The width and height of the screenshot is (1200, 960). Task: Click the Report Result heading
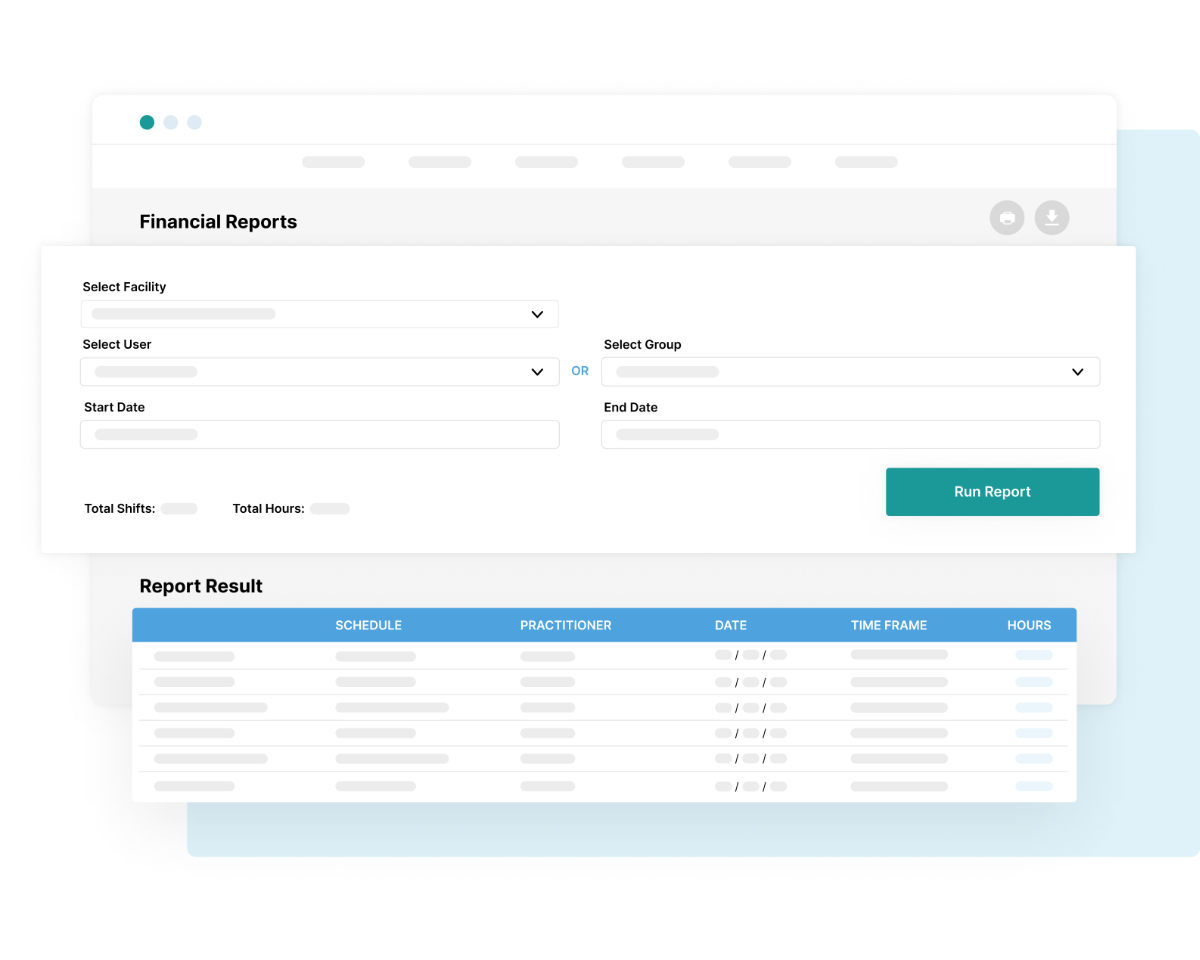[201, 586]
